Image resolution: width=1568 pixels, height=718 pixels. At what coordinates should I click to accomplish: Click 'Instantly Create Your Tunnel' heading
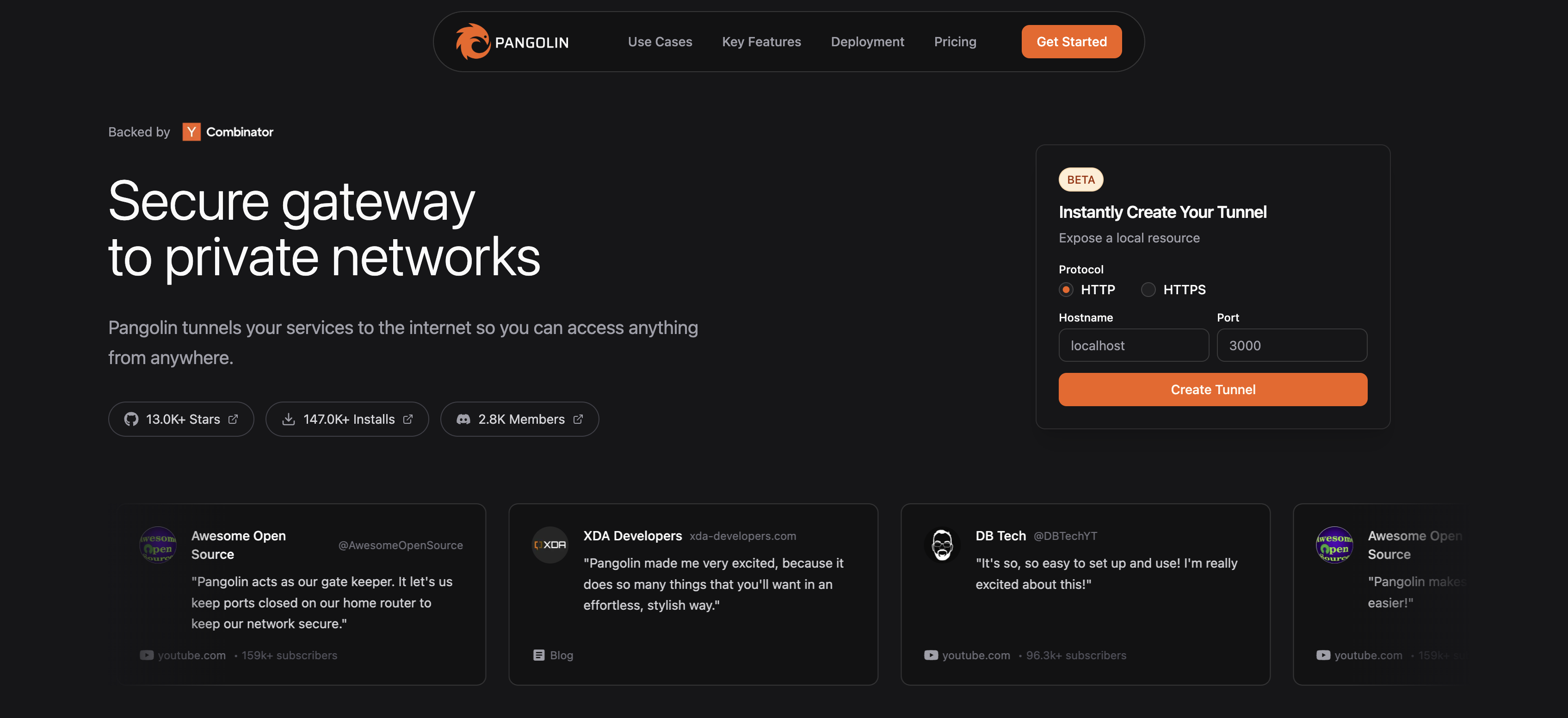[1162, 212]
